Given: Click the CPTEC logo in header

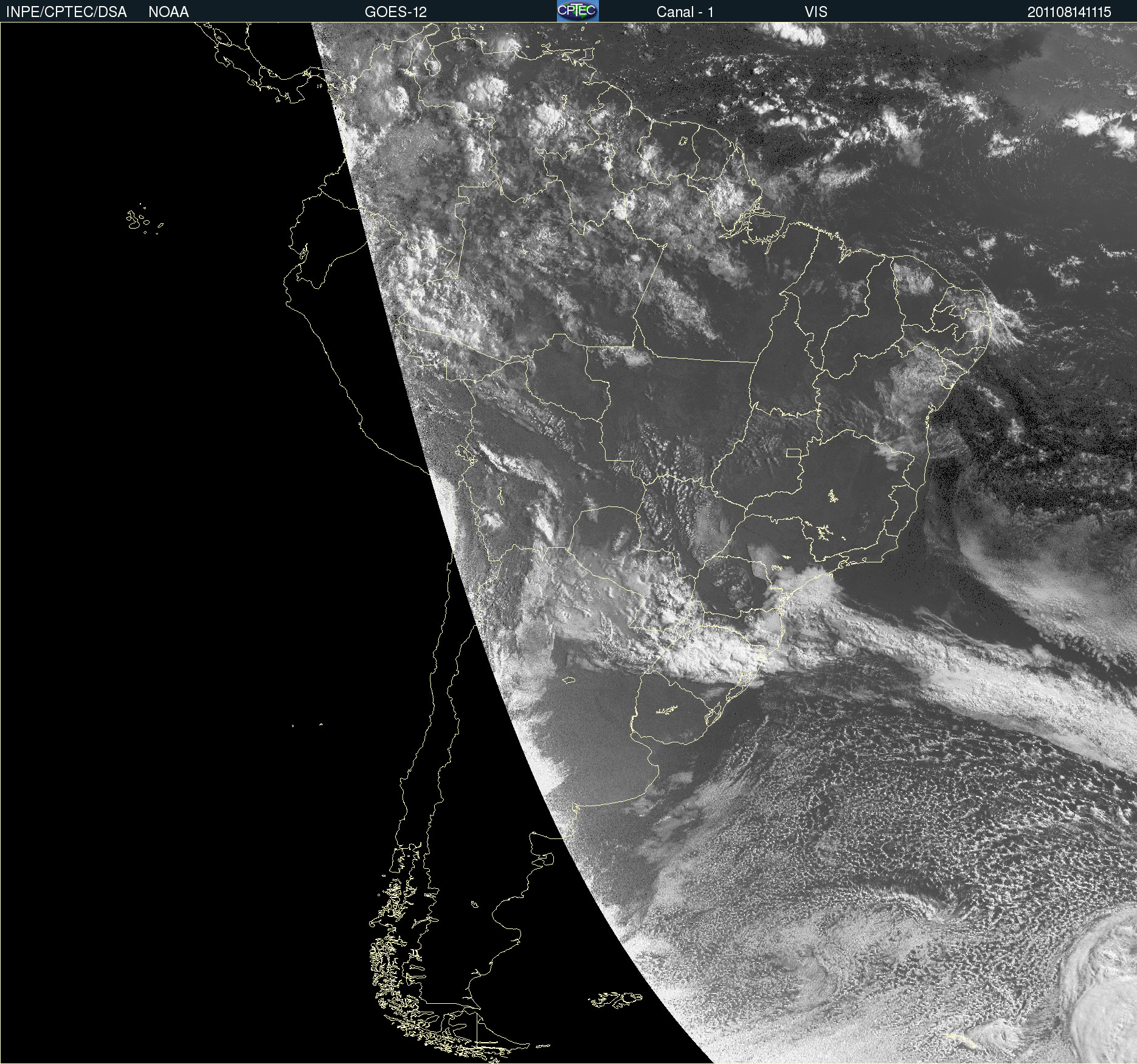Looking at the screenshot, I should coord(578,11).
